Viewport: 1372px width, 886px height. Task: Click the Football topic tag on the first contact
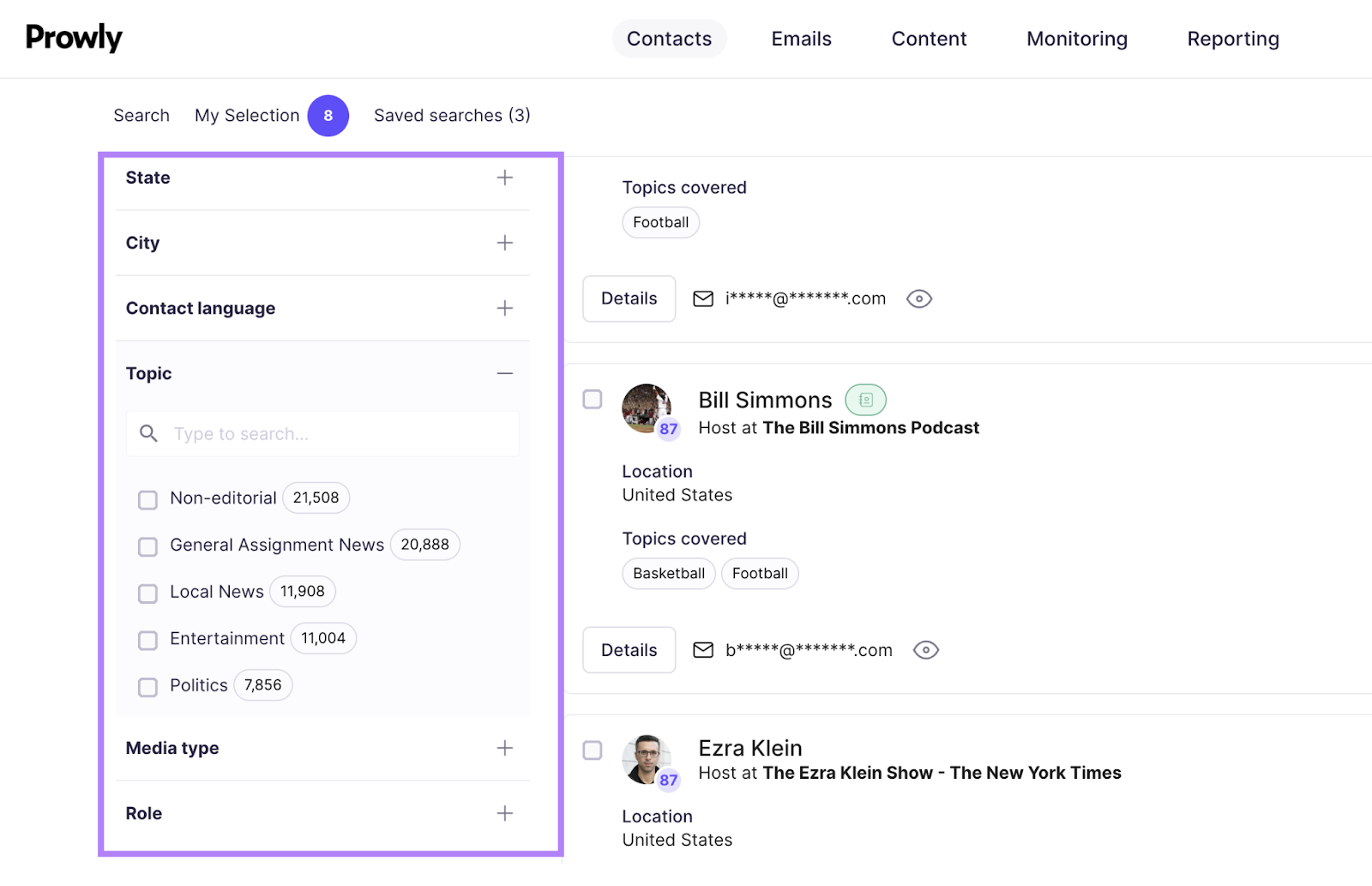(660, 222)
